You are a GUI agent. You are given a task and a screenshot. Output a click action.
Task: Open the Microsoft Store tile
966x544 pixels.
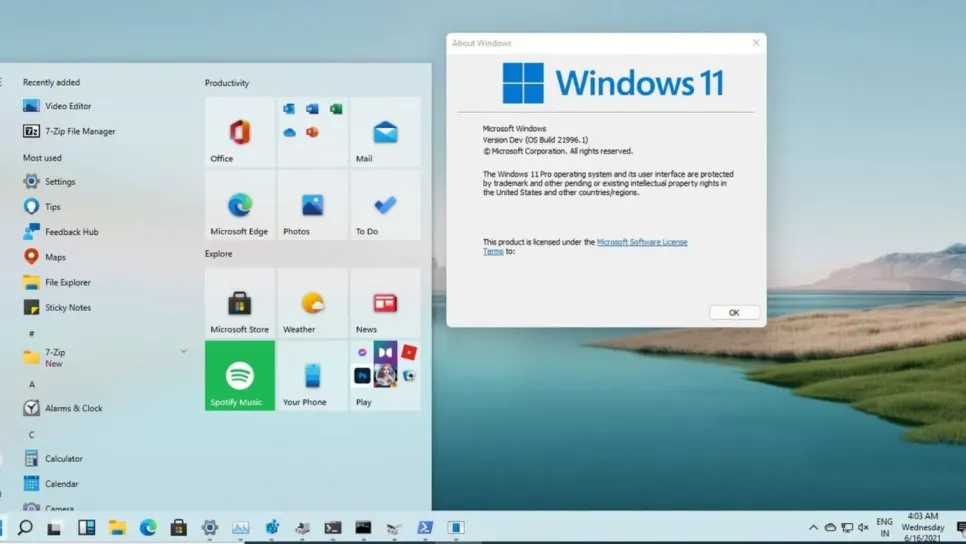pos(239,303)
